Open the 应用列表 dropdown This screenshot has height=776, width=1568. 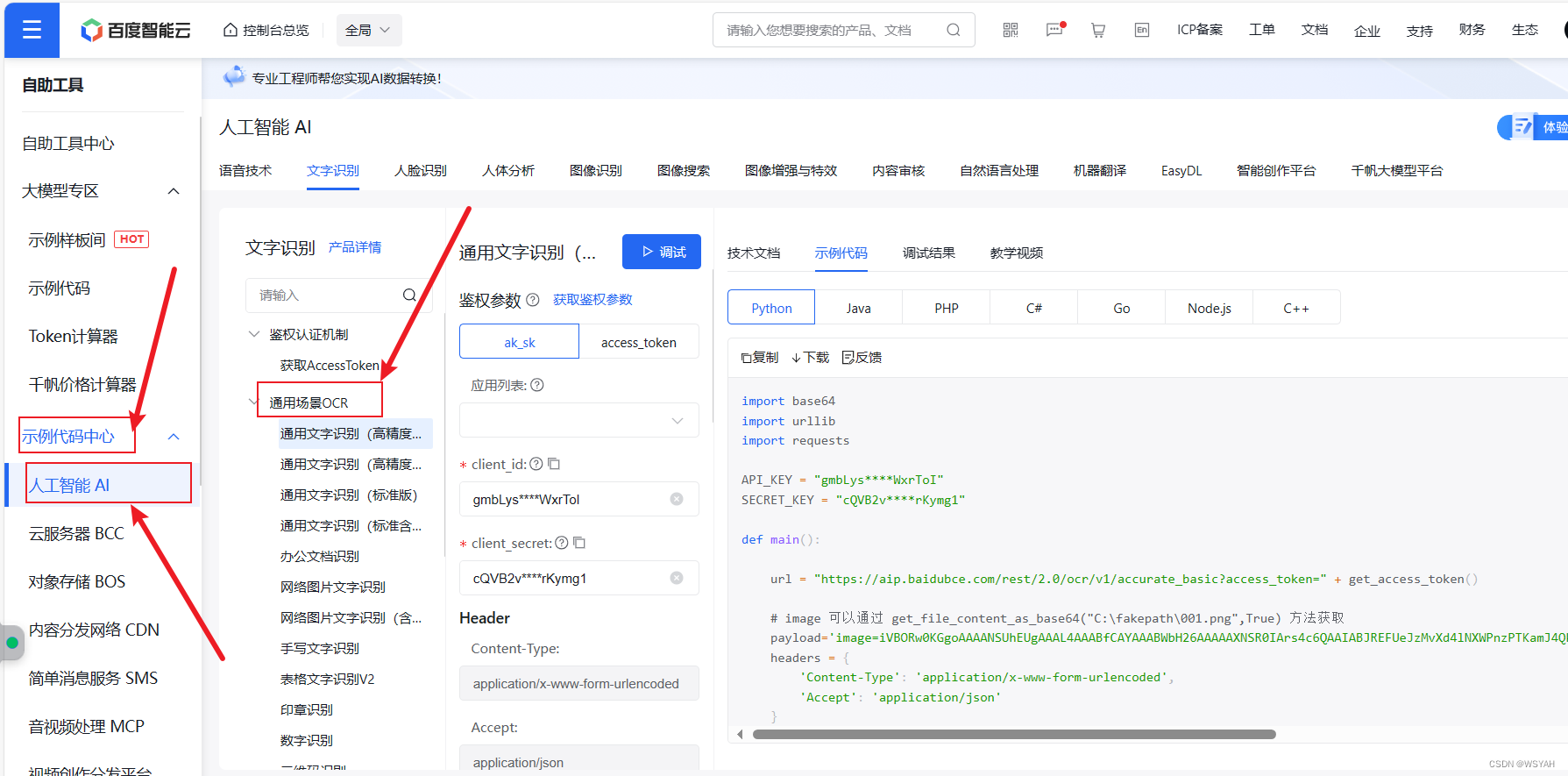click(579, 420)
